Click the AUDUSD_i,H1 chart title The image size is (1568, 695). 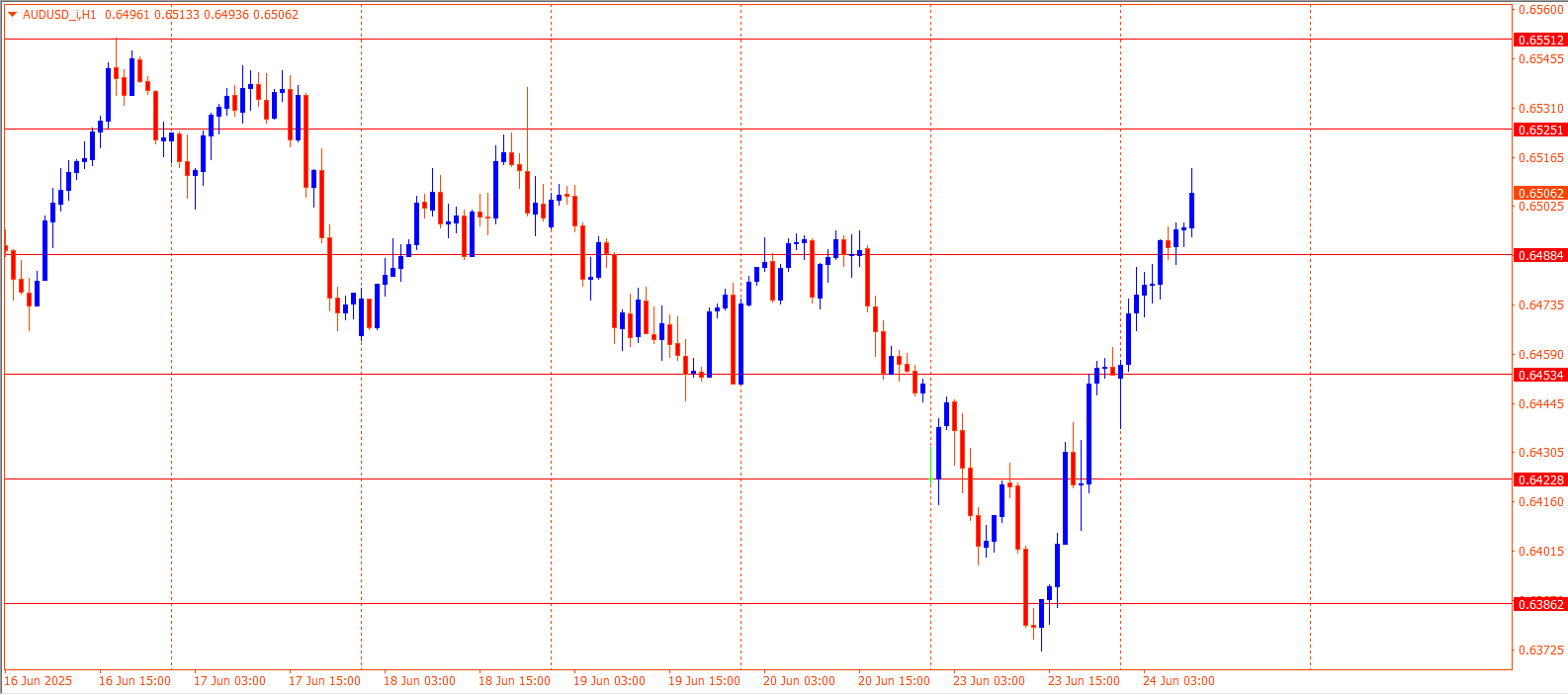coord(59,15)
